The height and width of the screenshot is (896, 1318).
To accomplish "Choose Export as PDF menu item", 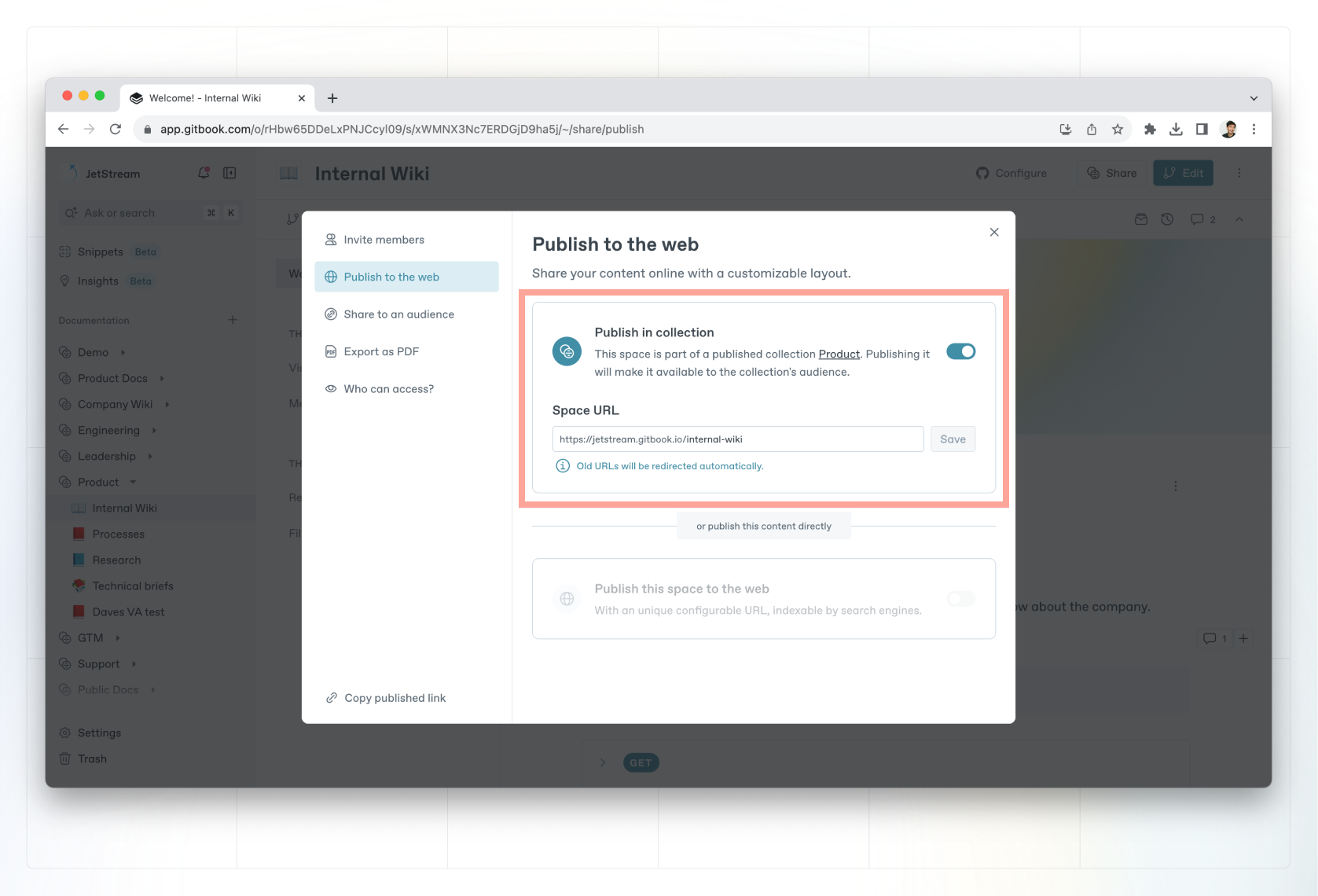I will (x=406, y=351).
